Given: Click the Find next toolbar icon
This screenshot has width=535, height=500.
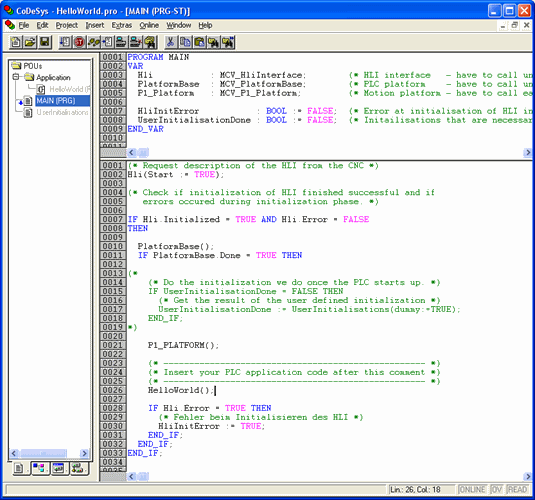Looking at the screenshot, I should [x=228, y=42].
